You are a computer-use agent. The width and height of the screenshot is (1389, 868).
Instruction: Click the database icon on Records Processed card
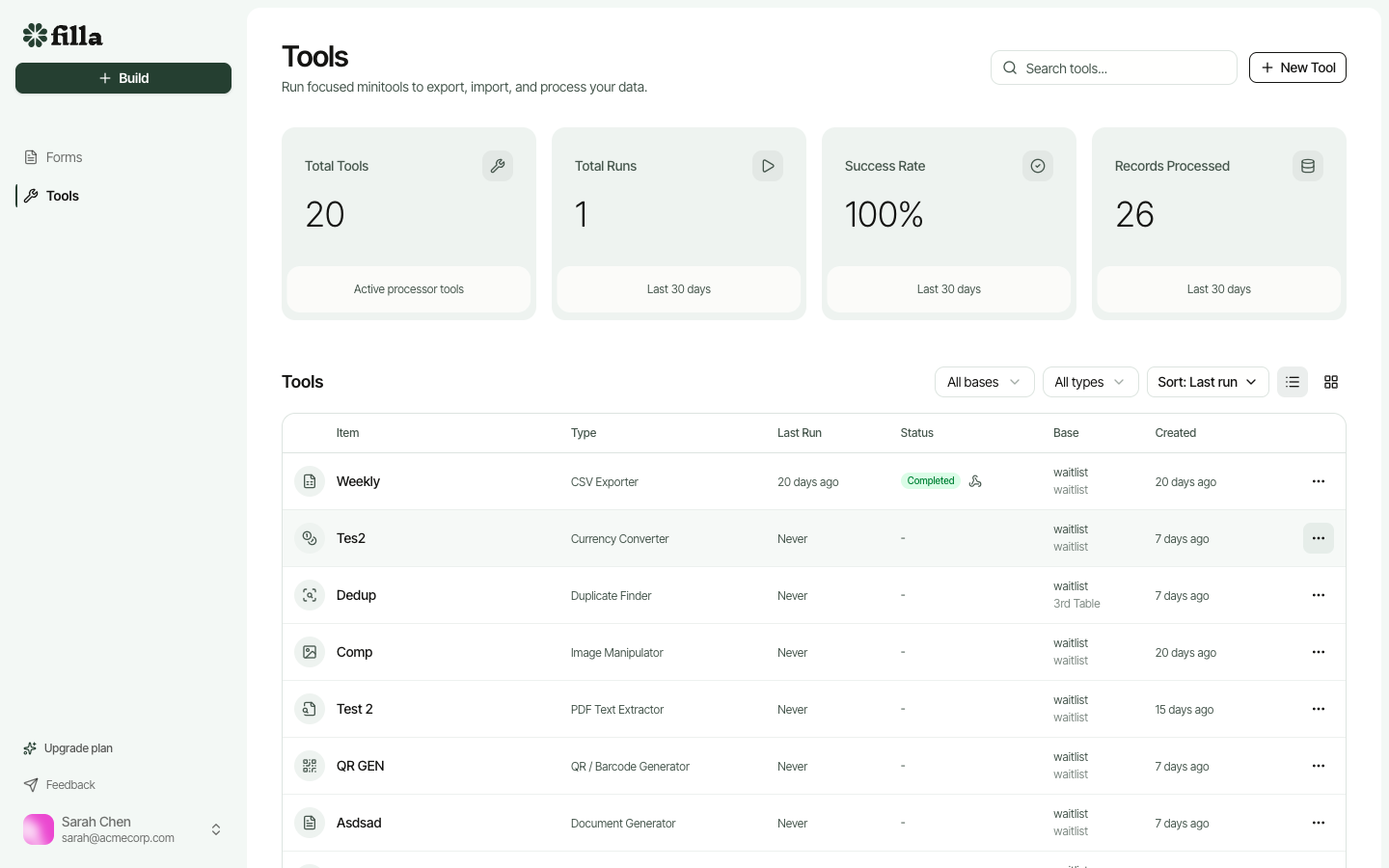click(x=1308, y=166)
